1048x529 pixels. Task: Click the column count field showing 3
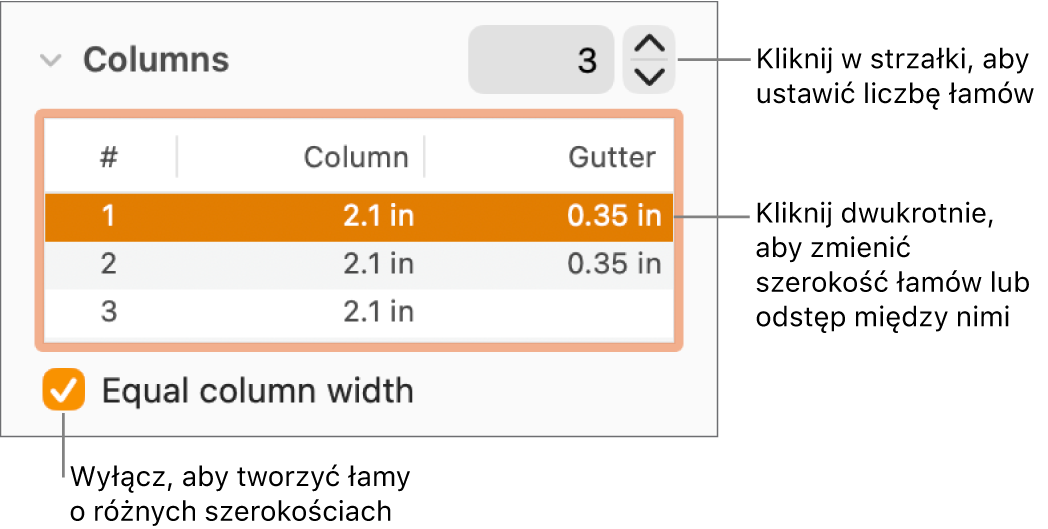(x=541, y=61)
